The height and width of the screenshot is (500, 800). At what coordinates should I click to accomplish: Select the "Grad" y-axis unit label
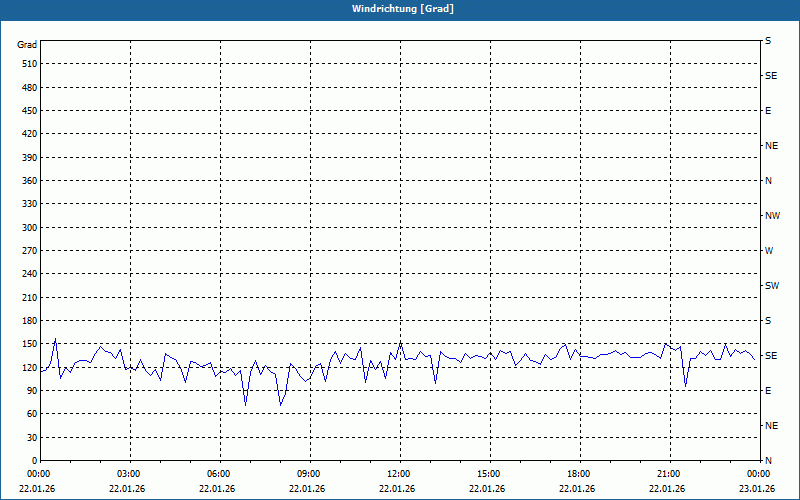[x=27, y=45]
